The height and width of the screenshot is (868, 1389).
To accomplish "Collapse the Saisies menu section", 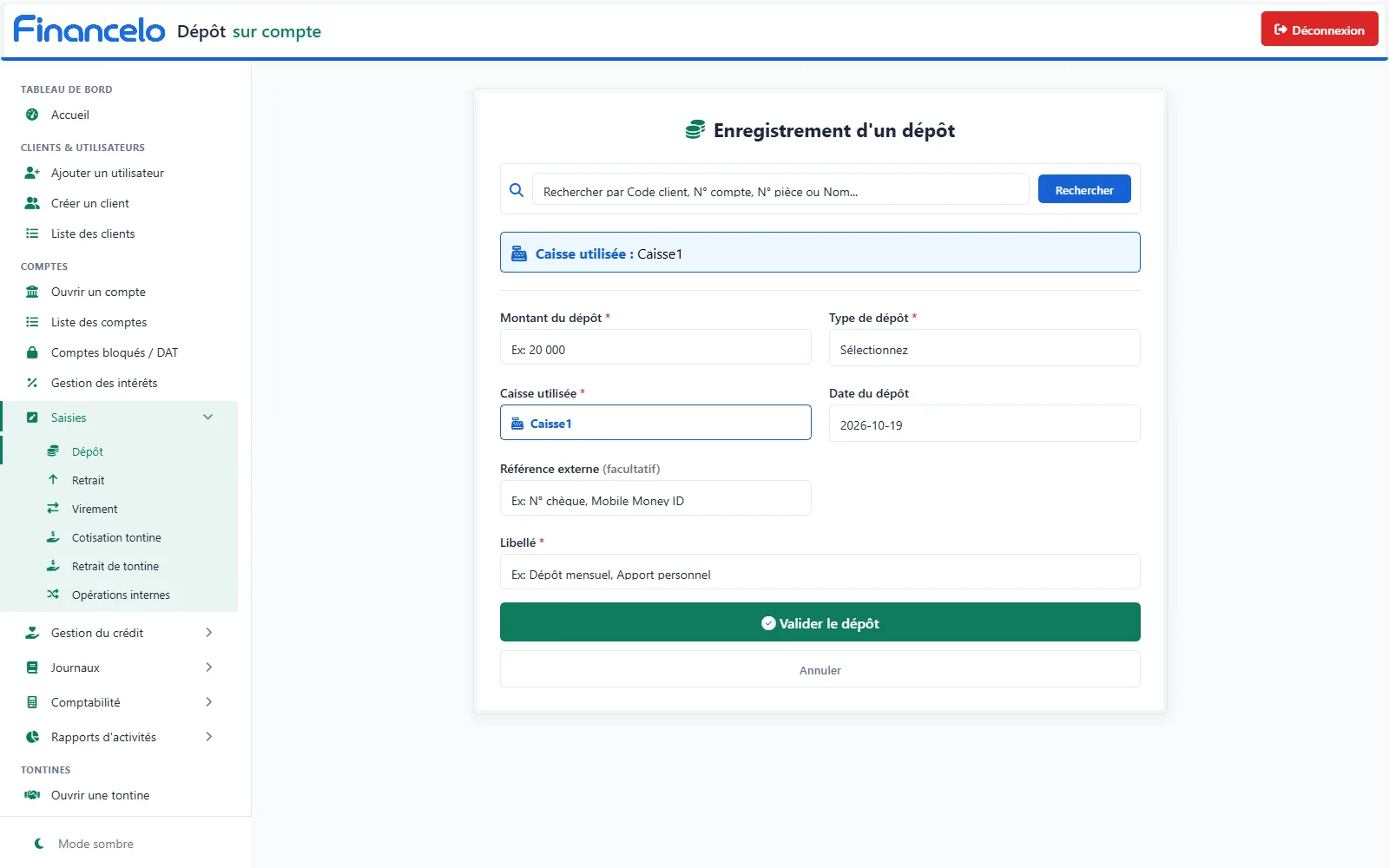I will (x=119, y=418).
